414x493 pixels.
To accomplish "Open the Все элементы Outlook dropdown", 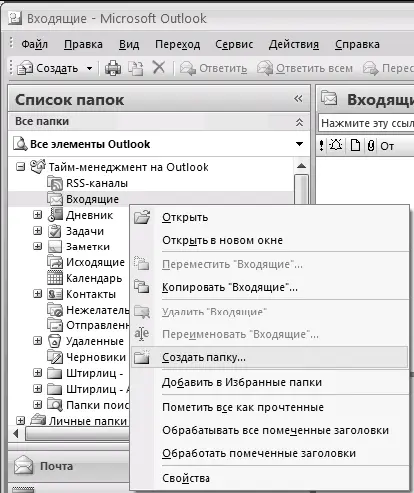I will click(x=299, y=144).
